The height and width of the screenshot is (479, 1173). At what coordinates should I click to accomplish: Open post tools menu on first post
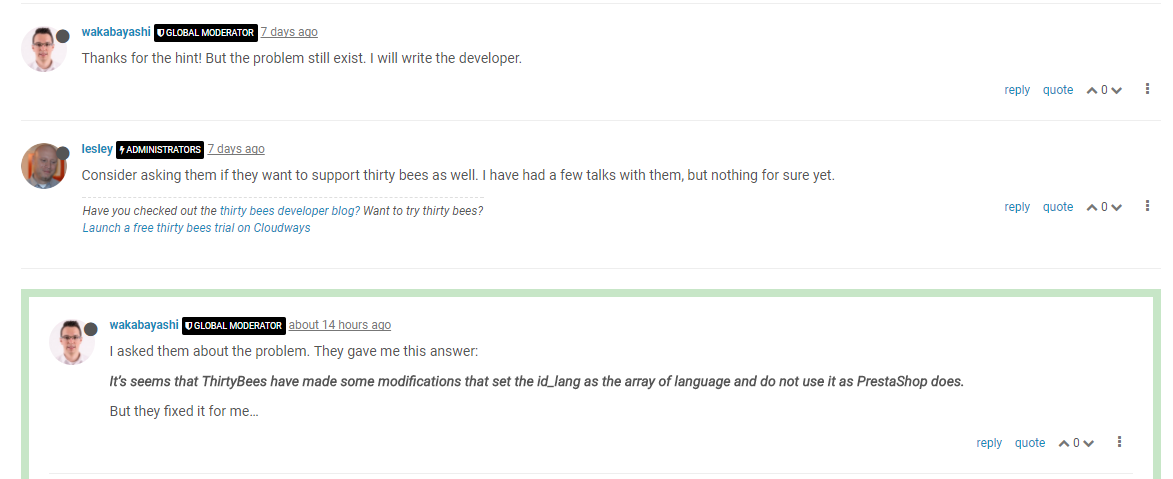click(1147, 90)
